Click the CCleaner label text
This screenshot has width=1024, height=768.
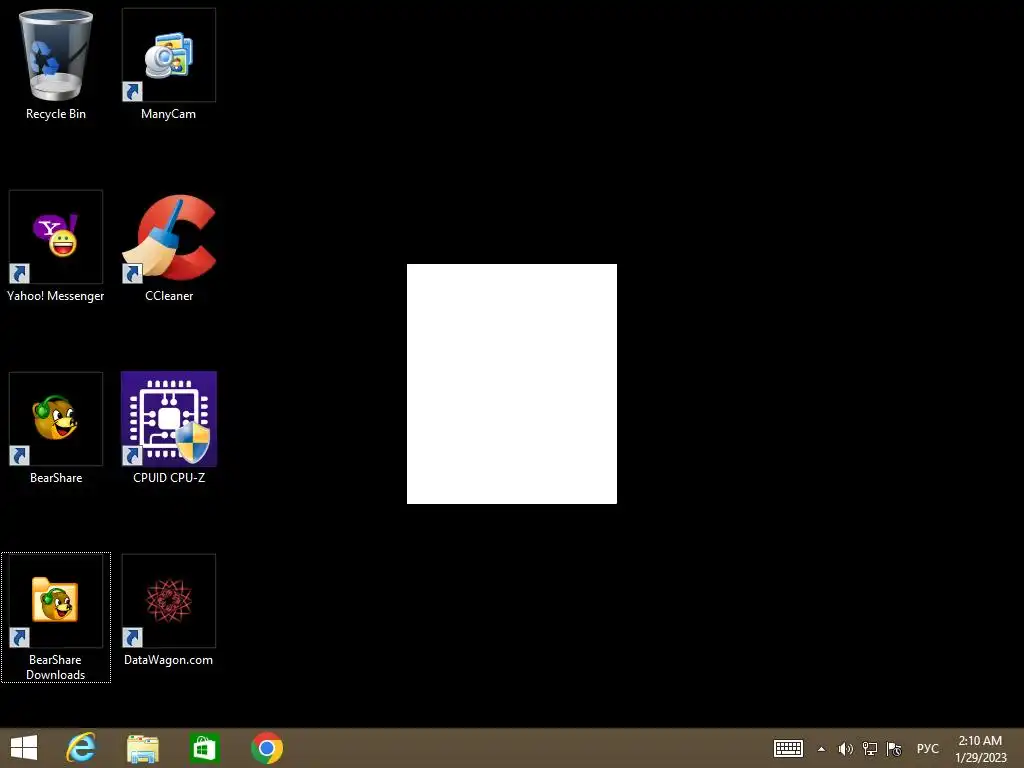[x=168, y=296]
